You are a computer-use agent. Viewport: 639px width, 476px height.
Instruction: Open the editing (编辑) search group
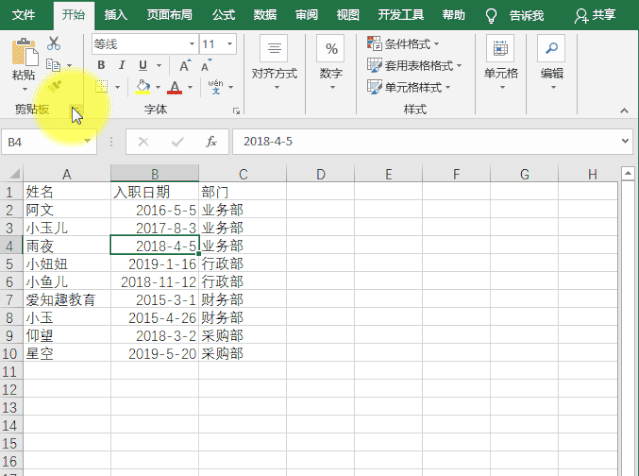(552, 62)
